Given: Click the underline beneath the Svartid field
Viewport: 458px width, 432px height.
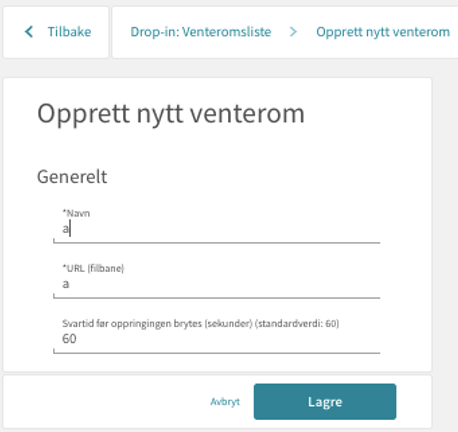Looking at the screenshot, I should click(217, 352).
